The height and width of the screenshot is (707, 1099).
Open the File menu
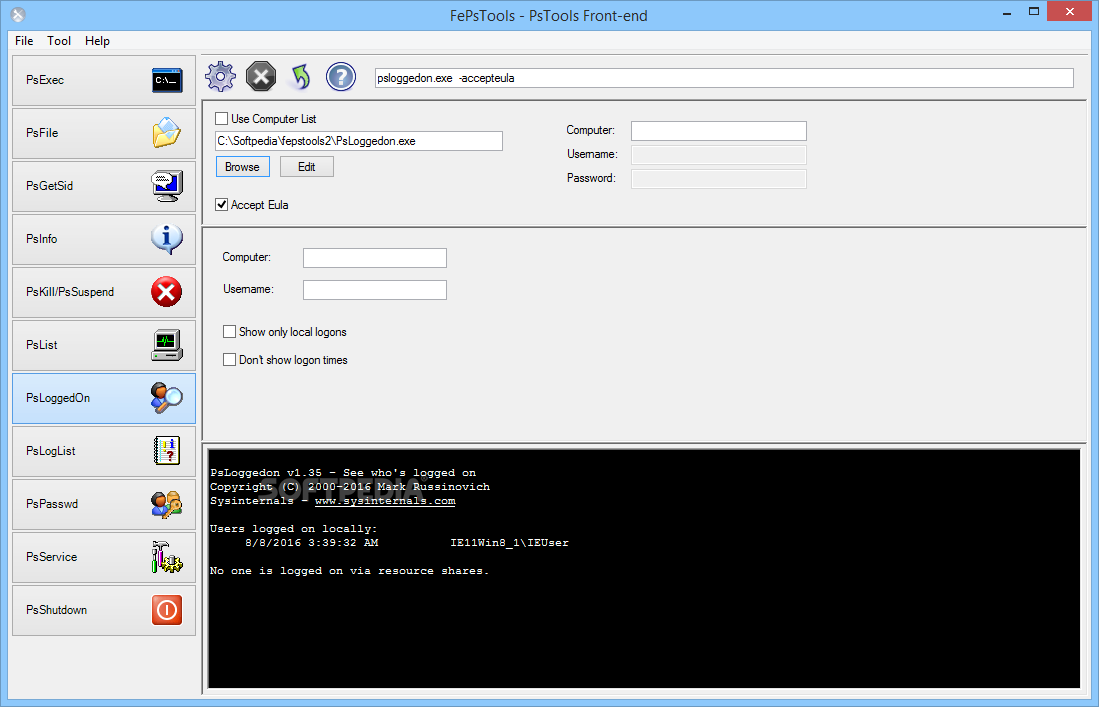click(24, 41)
